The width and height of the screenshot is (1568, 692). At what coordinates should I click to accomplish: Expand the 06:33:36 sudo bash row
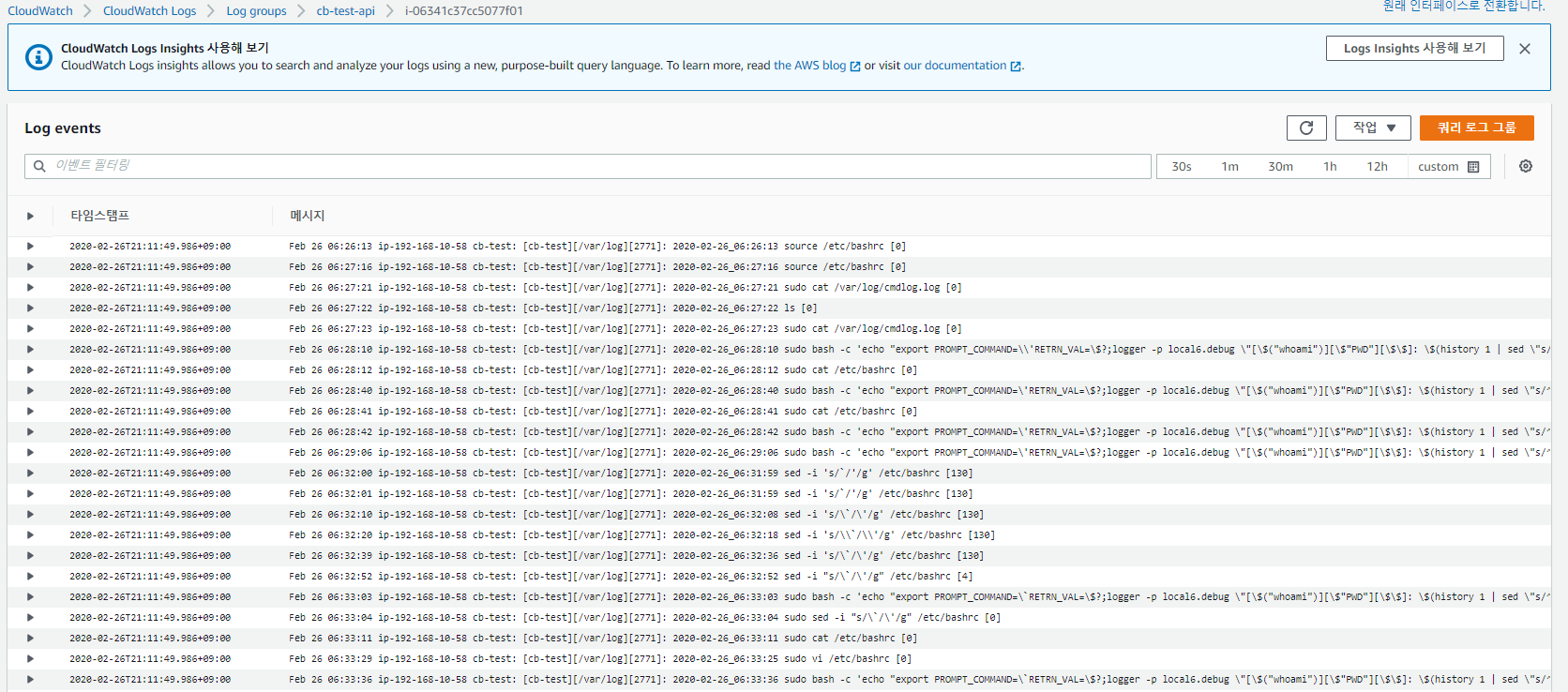point(30,680)
